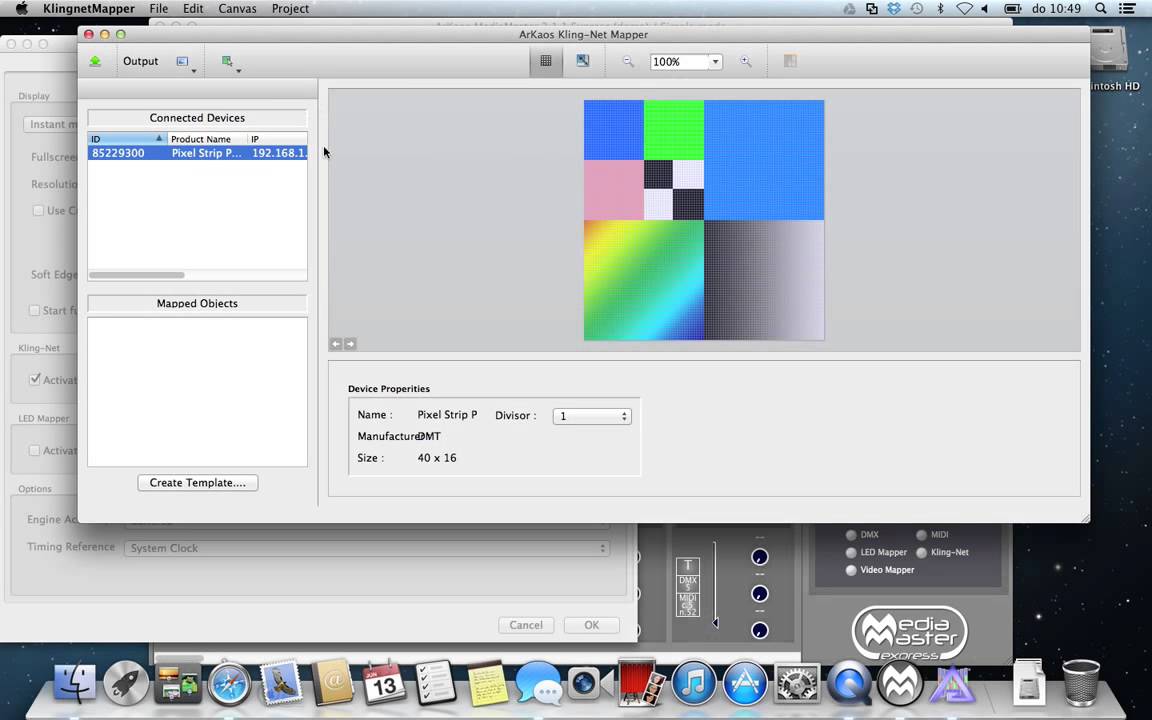Image resolution: width=1152 pixels, height=720 pixels.
Task: Select the Video Mapper radio button
Action: [x=851, y=570]
